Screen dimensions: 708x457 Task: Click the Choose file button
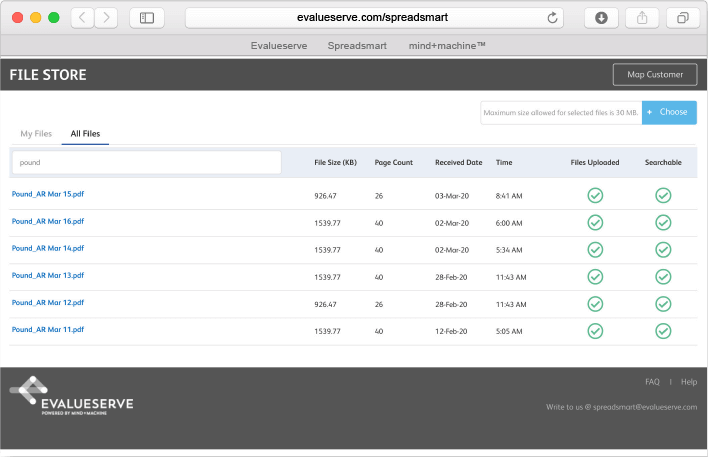point(669,112)
